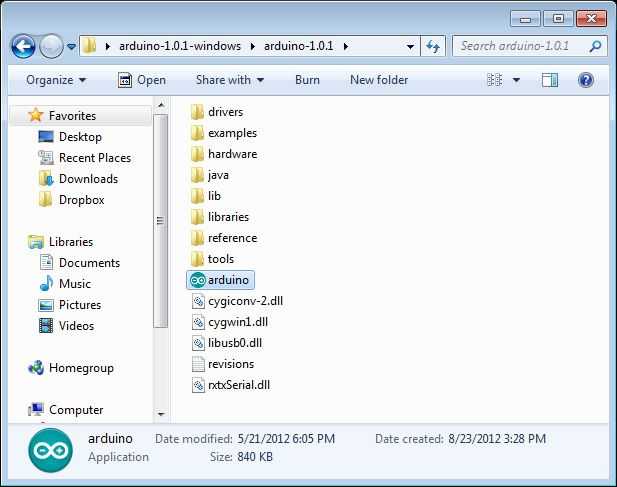Expand arrow before arduino-1.0.1-windows breadcrumb

[108, 46]
